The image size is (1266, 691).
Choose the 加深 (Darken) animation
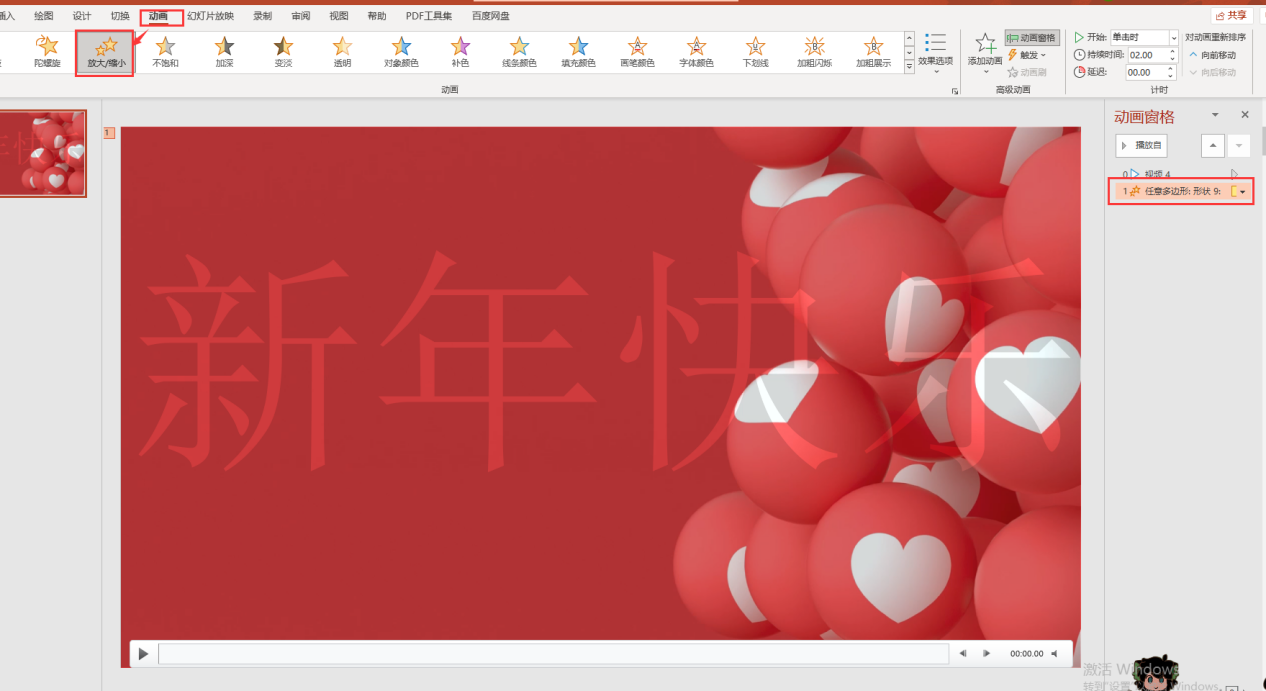[224, 52]
